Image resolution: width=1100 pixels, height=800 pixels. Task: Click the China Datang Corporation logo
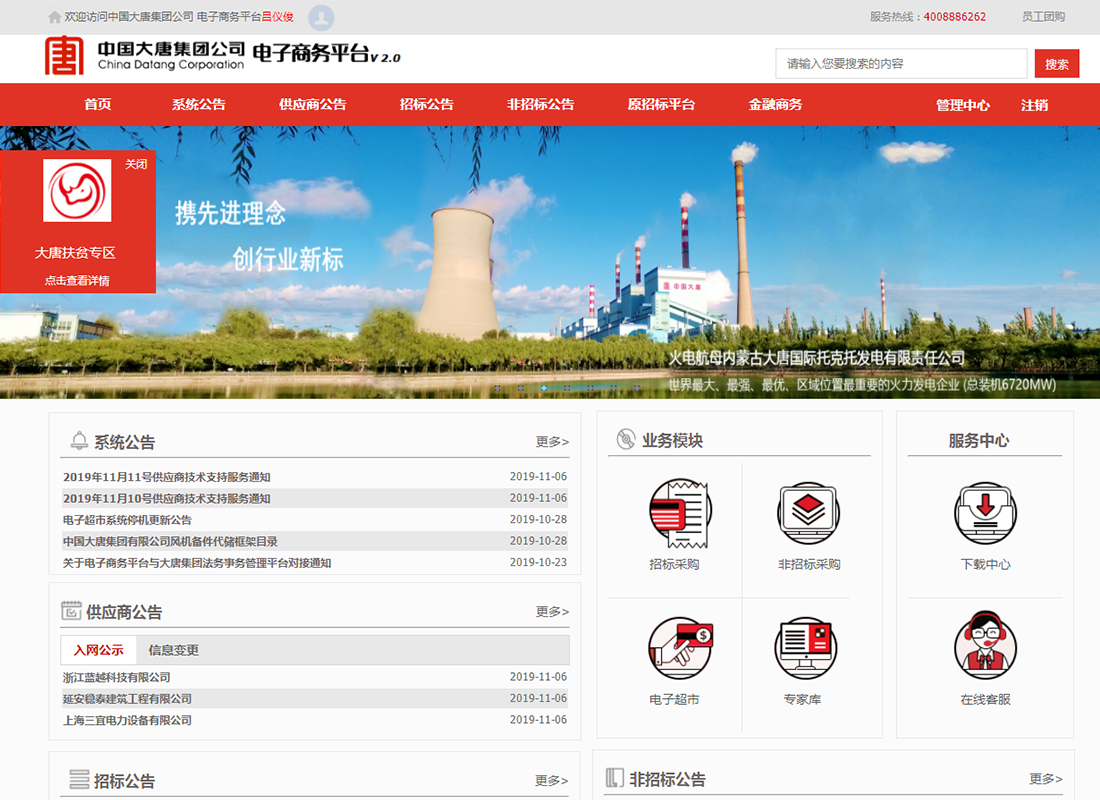65,55
